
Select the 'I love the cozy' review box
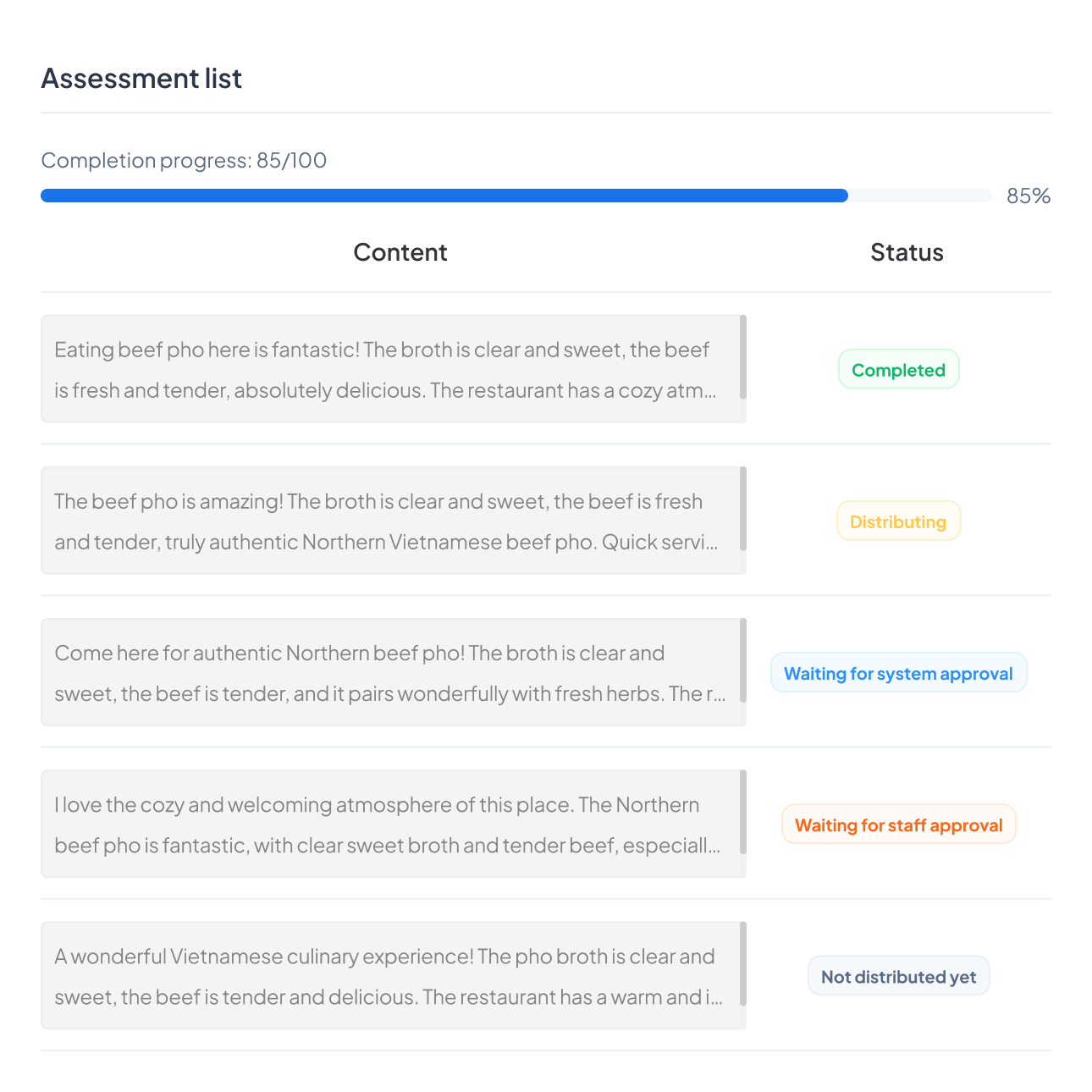(385, 825)
